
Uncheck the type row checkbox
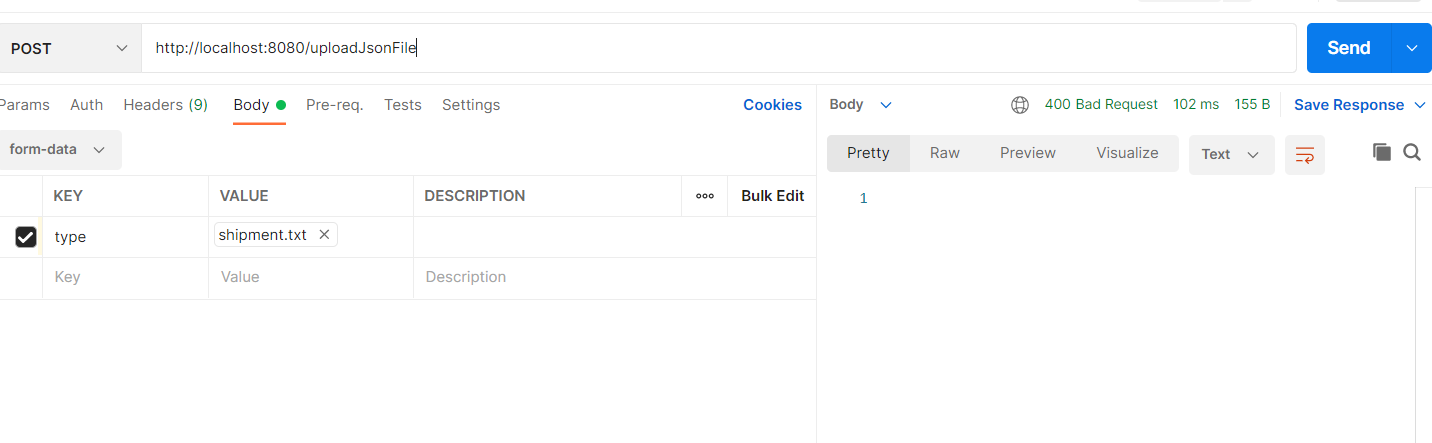pyautogui.click(x=26, y=237)
